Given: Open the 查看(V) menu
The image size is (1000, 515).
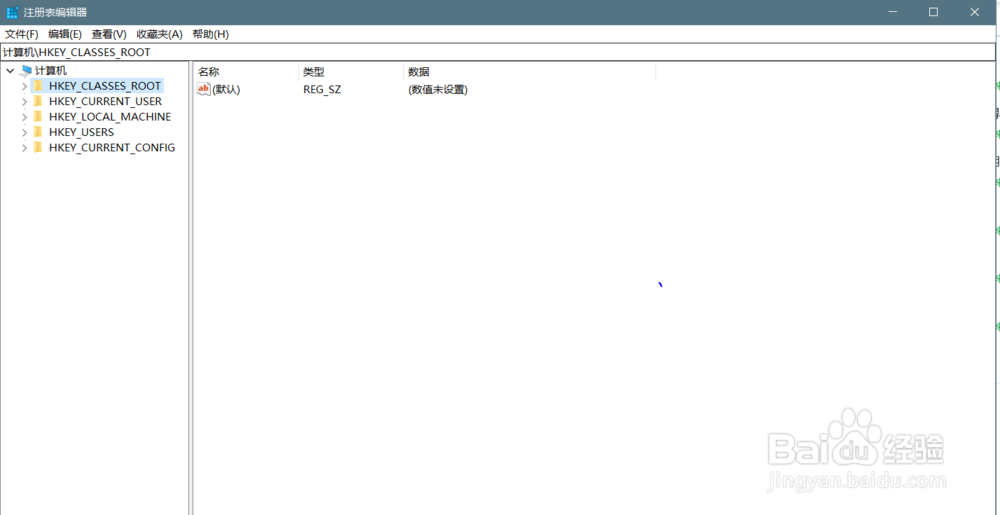Looking at the screenshot, I should (x=109, y=34).
